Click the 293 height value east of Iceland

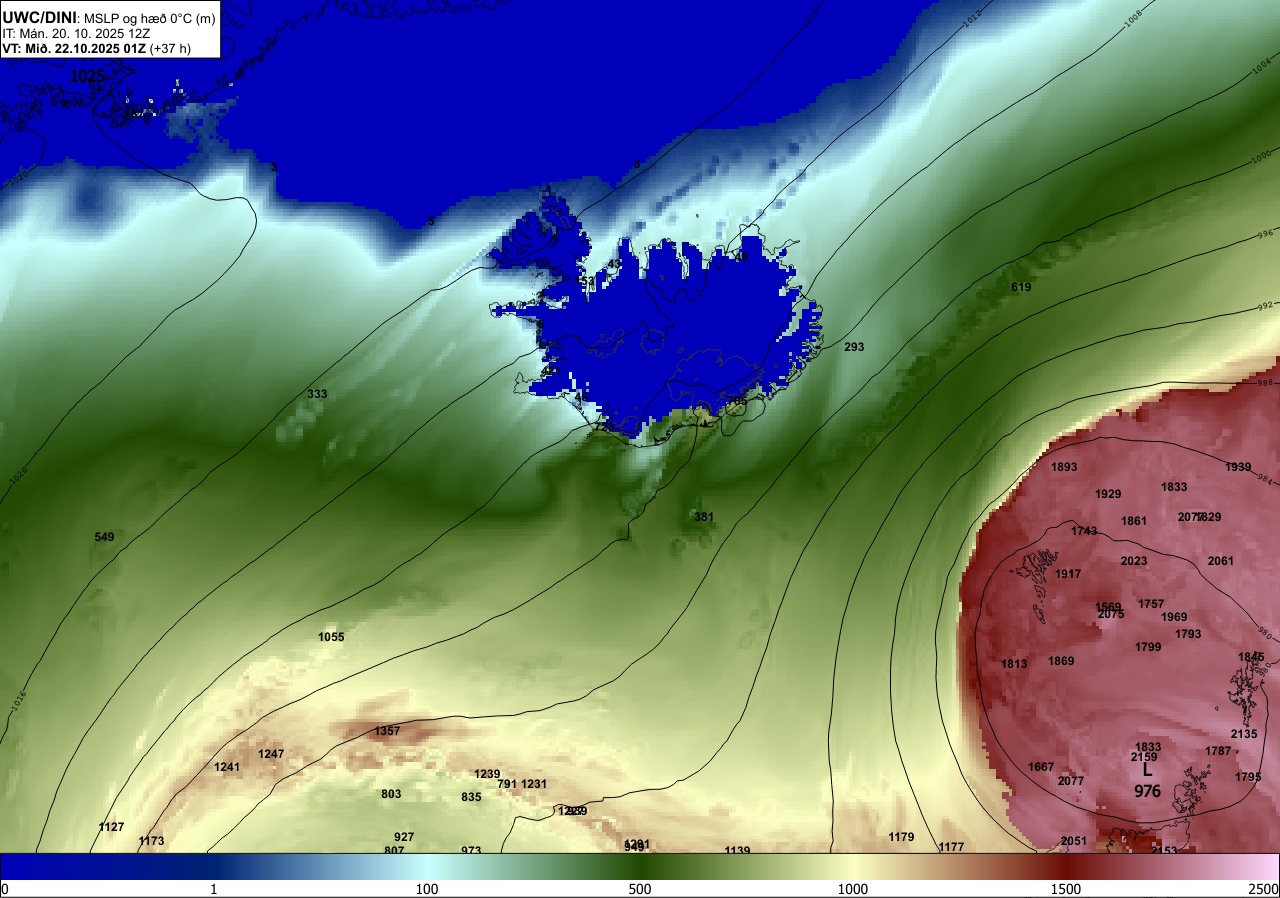point(854,347)
